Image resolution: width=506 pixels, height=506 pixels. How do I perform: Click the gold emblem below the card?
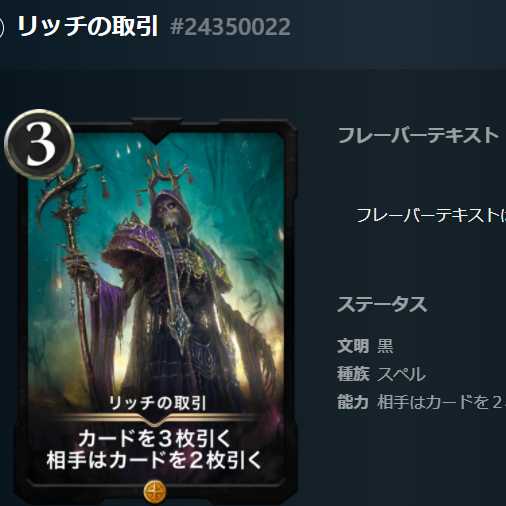(155, 491)
